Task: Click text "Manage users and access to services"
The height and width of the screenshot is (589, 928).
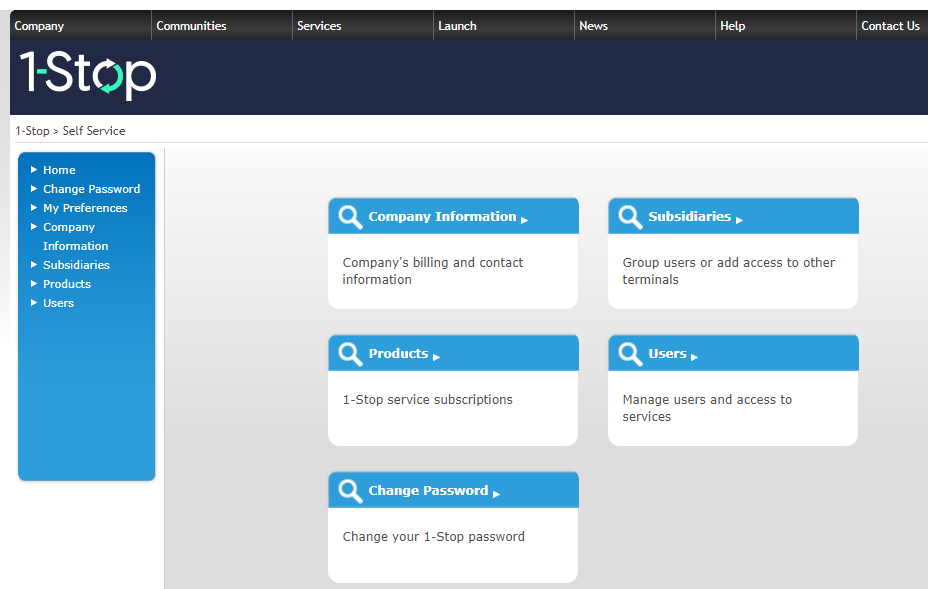Action: tap(707, 408)
